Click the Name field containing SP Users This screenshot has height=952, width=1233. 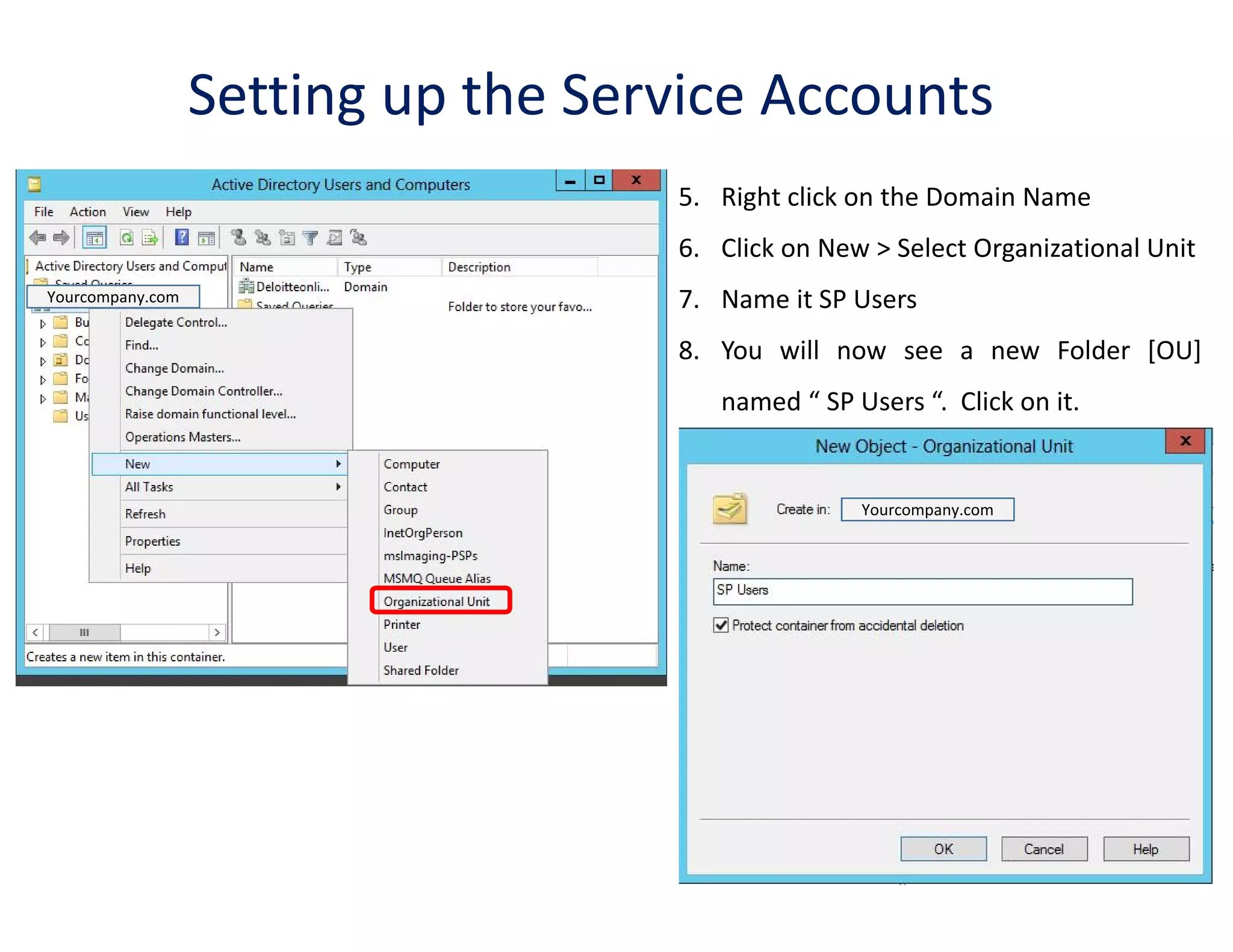pos(922,591)
